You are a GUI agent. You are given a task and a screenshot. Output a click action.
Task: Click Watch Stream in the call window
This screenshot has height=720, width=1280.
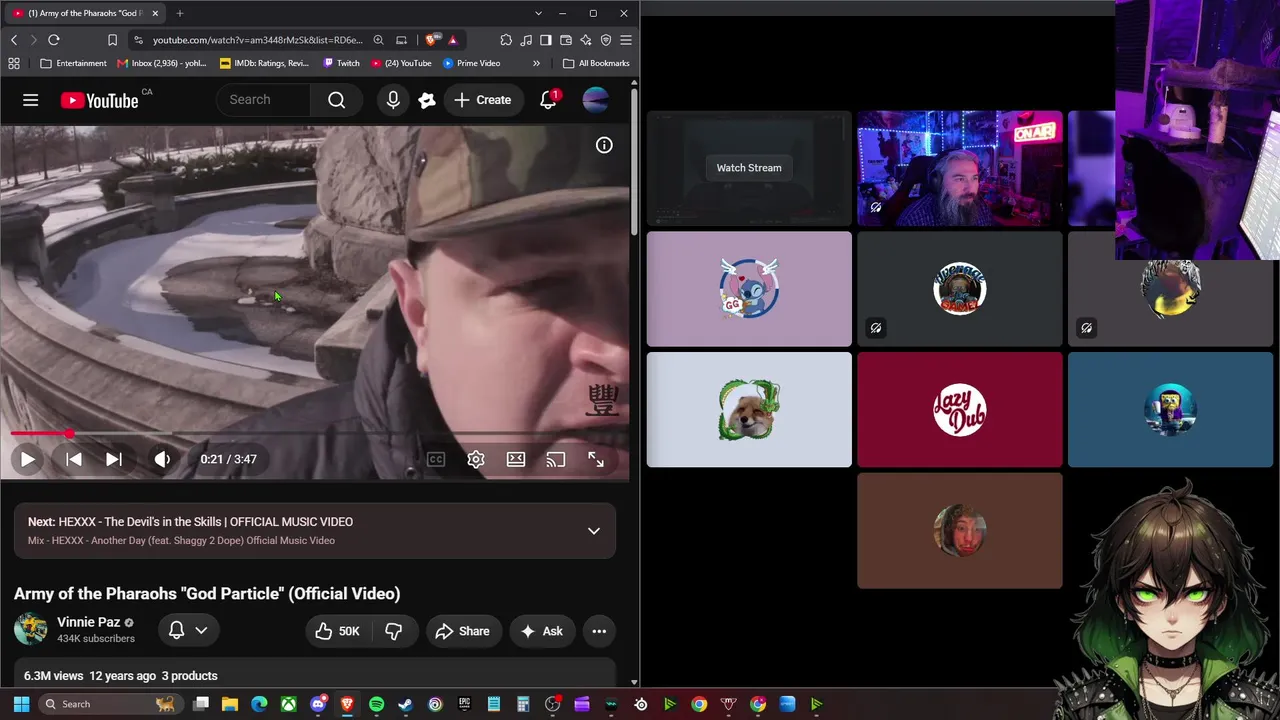(x=749, y=168)
